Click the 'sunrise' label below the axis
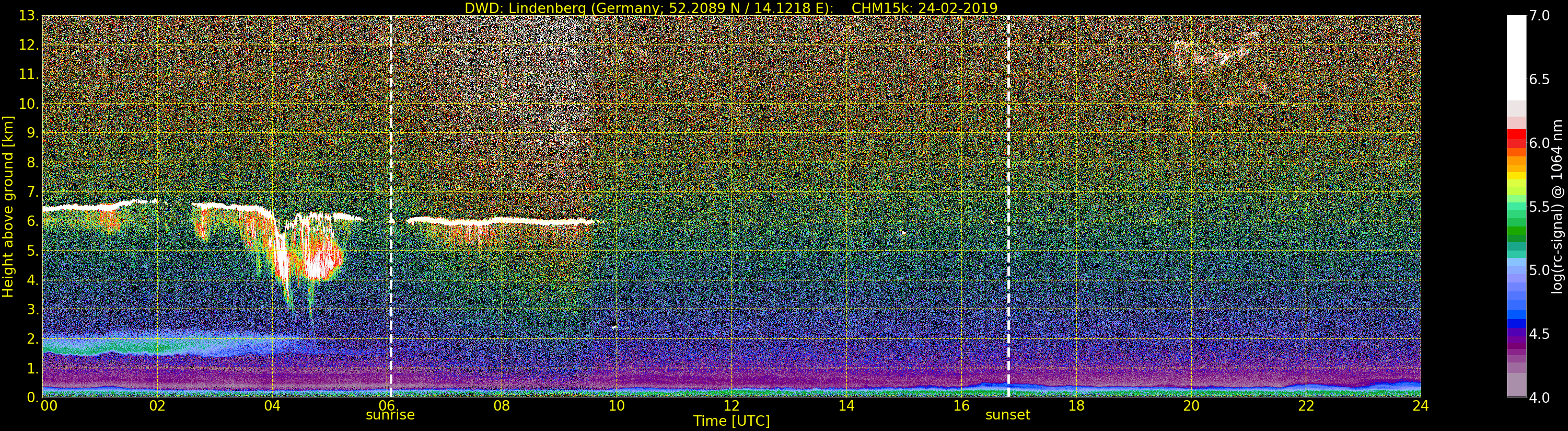The image size is (1568, 431). [390, 415]
